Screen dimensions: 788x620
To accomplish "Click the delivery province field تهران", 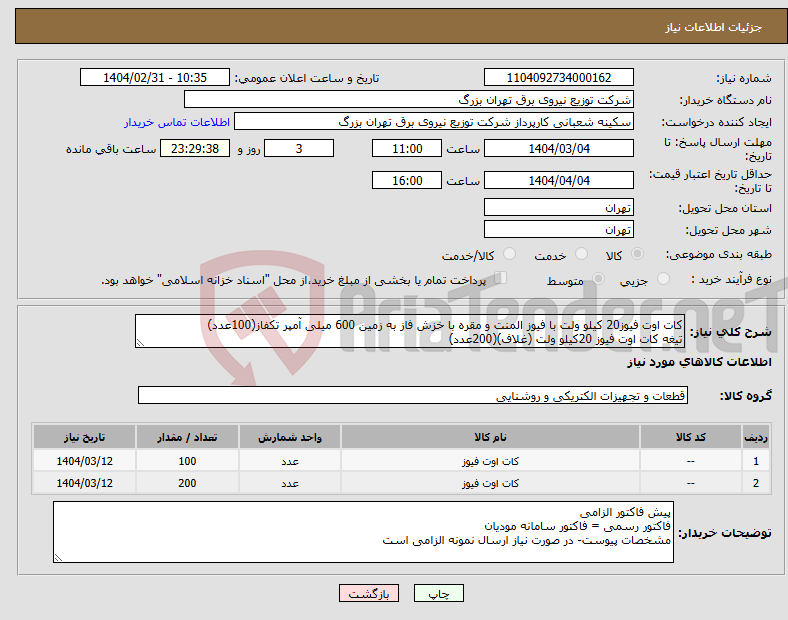I will 559,208.
